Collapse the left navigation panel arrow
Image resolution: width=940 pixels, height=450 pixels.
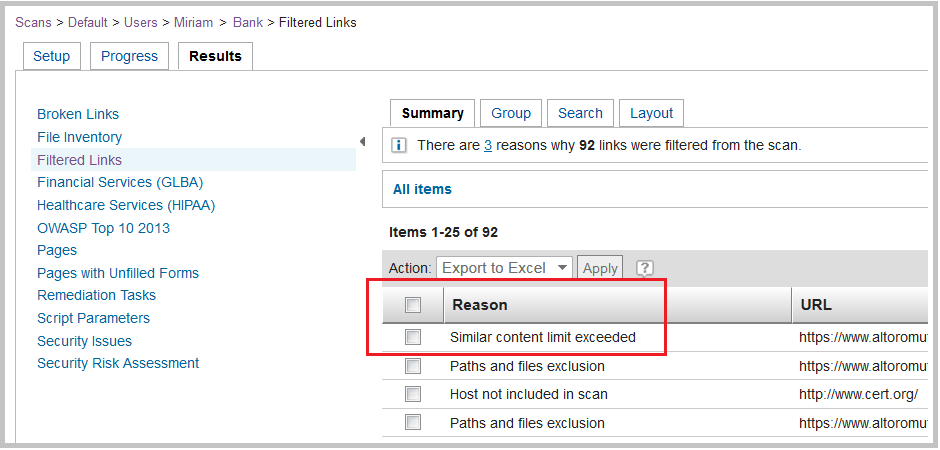362,141
